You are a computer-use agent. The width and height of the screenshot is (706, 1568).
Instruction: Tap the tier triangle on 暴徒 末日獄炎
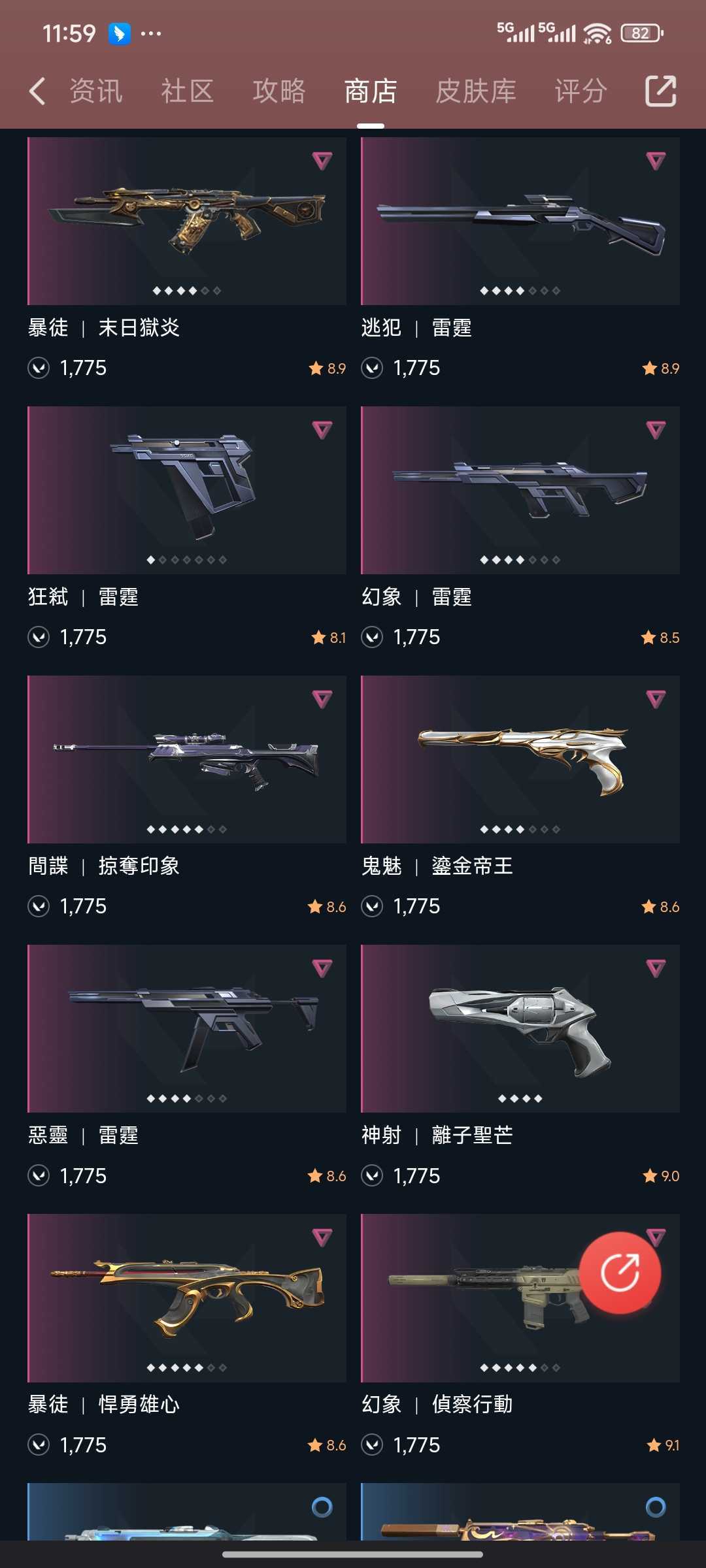(322, 161)
